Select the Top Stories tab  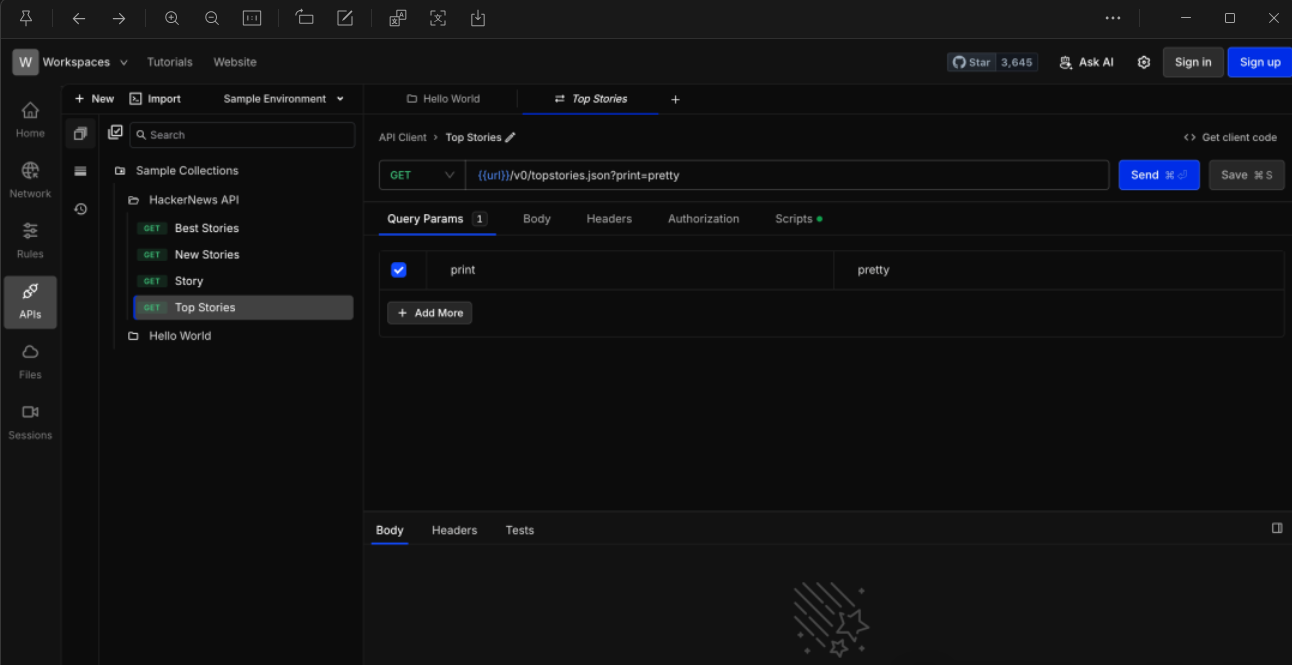590,99
